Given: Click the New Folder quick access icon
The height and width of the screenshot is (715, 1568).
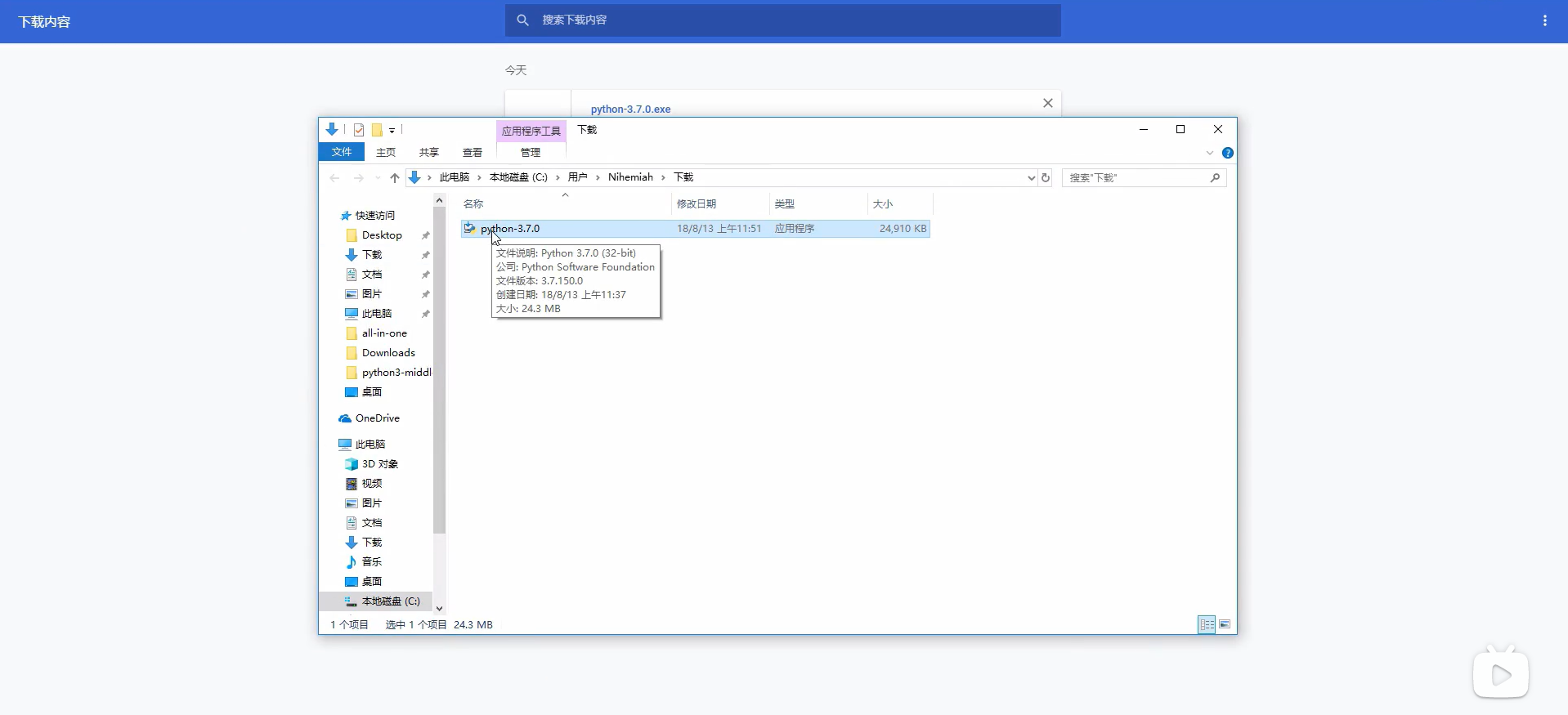Looking at the screenshot, I should [x=377, y=130].
